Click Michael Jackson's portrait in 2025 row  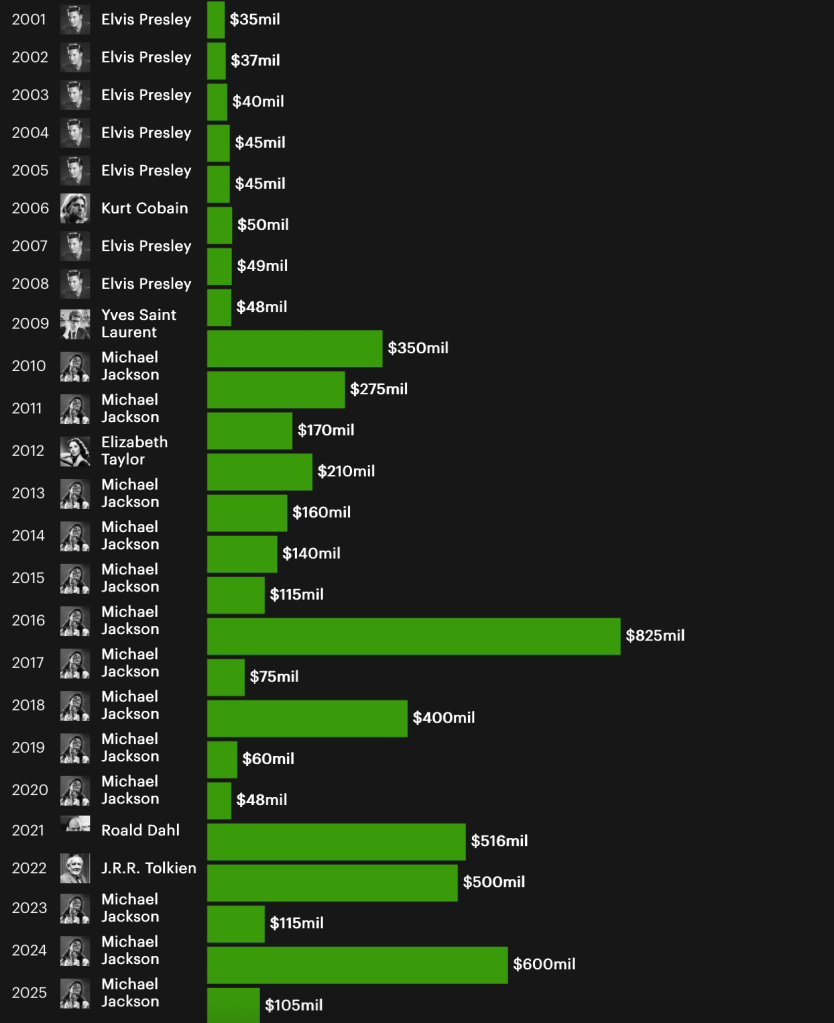point(75,993)
